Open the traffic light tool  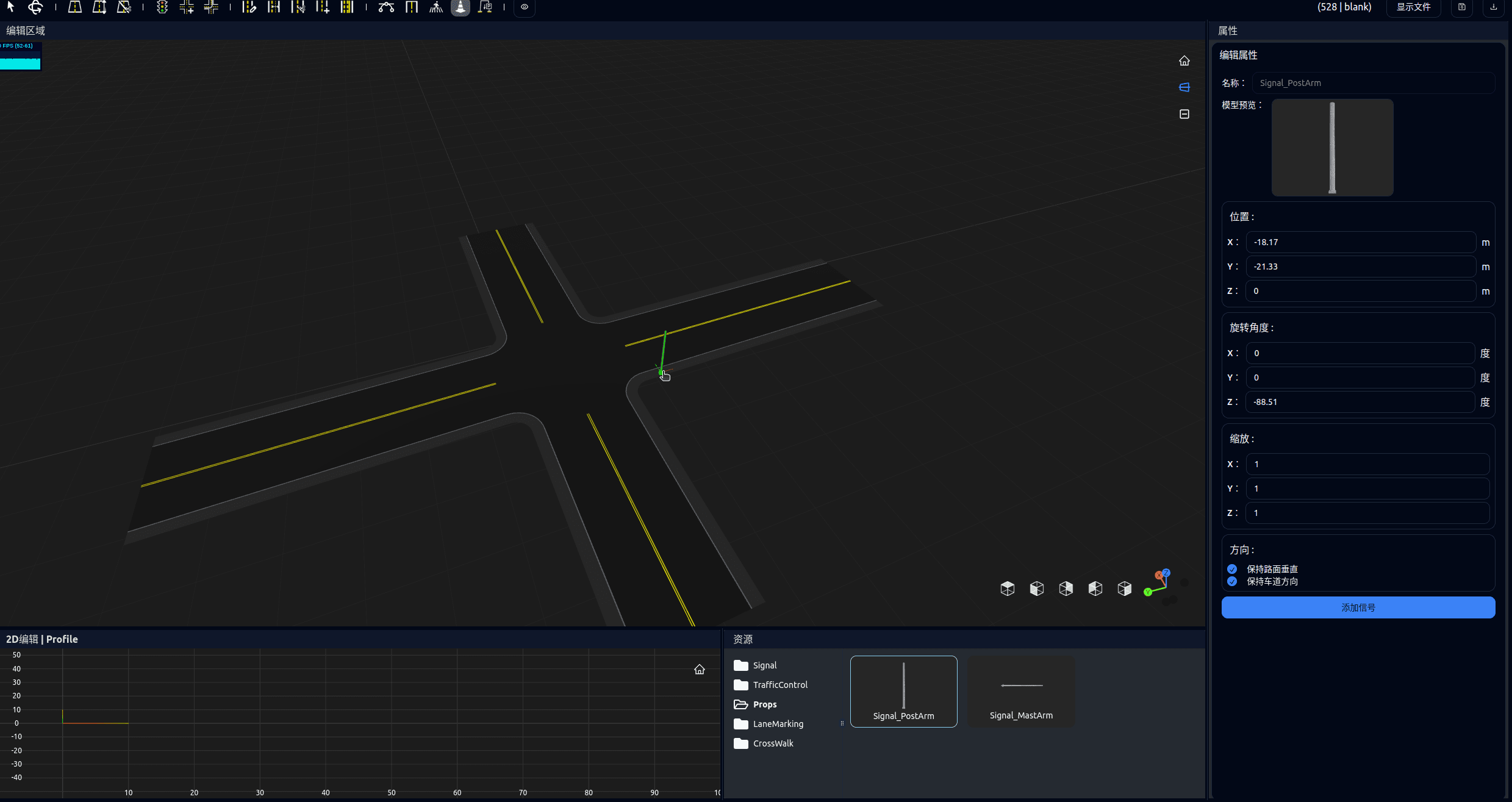[x=162, y=7]
